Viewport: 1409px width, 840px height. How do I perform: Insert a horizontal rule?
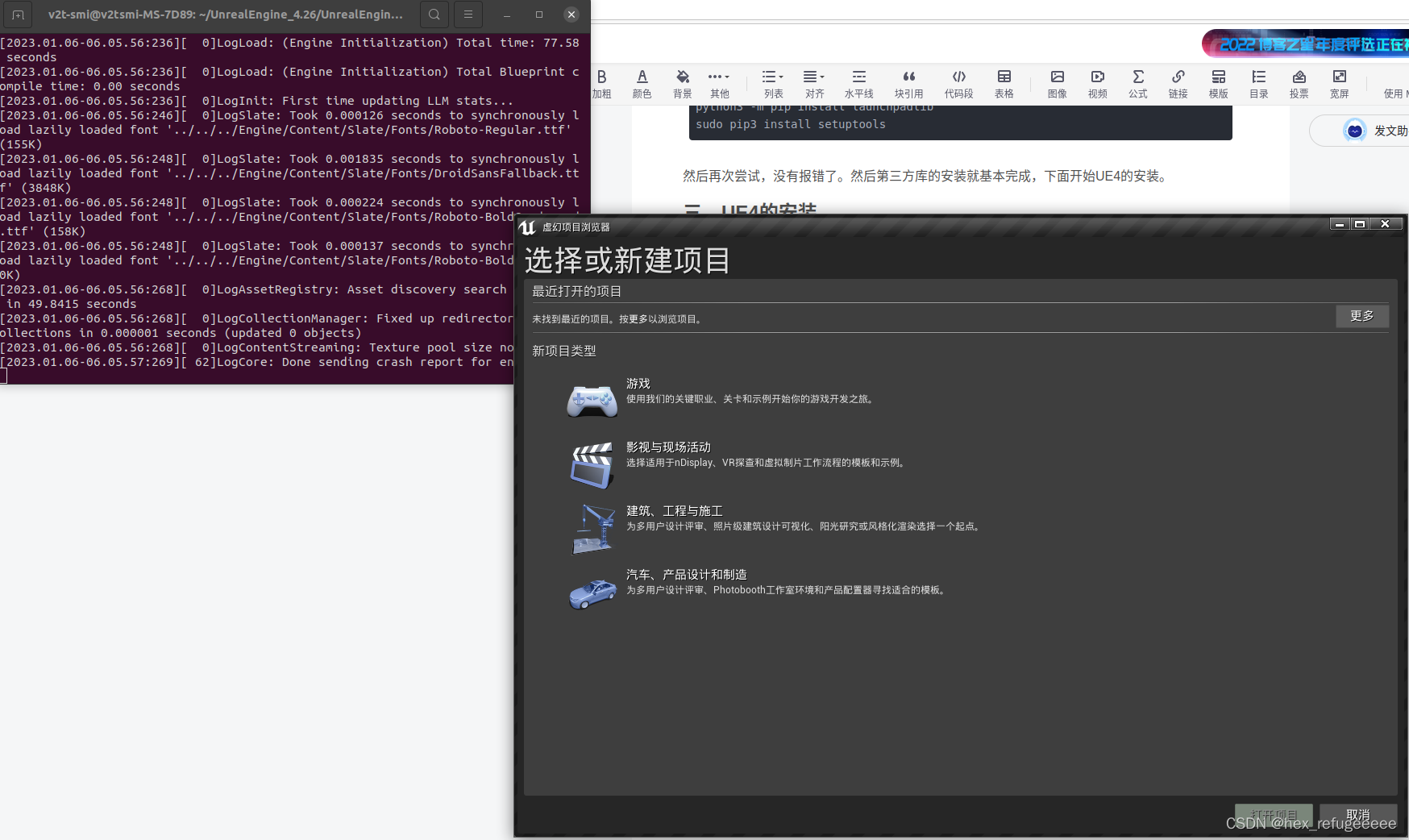858,83
